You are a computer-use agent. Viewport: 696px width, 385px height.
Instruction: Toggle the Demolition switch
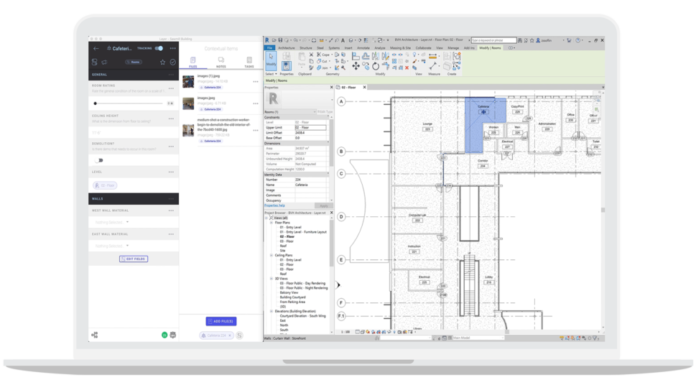(x=99, y=160)
